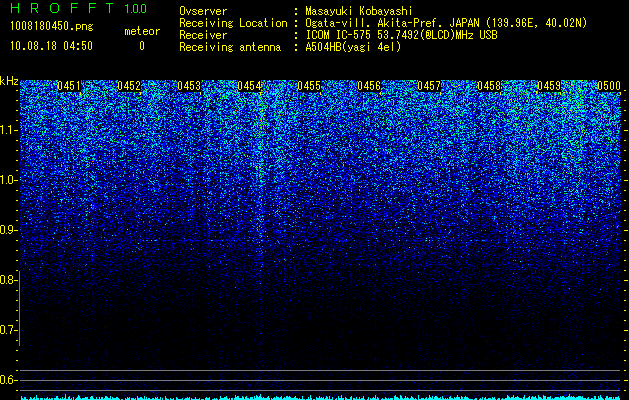The width and height of the screenshot is (629, 400).
Task: Click the 1.0 frequency axis label
Action: pos(8,180)
